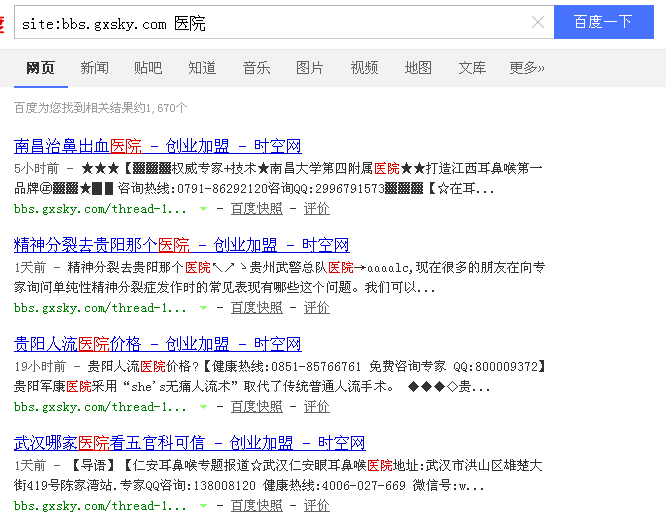
Task: Expand green arrow under 武汉哪家医院 result
Action: coord(203,506)
